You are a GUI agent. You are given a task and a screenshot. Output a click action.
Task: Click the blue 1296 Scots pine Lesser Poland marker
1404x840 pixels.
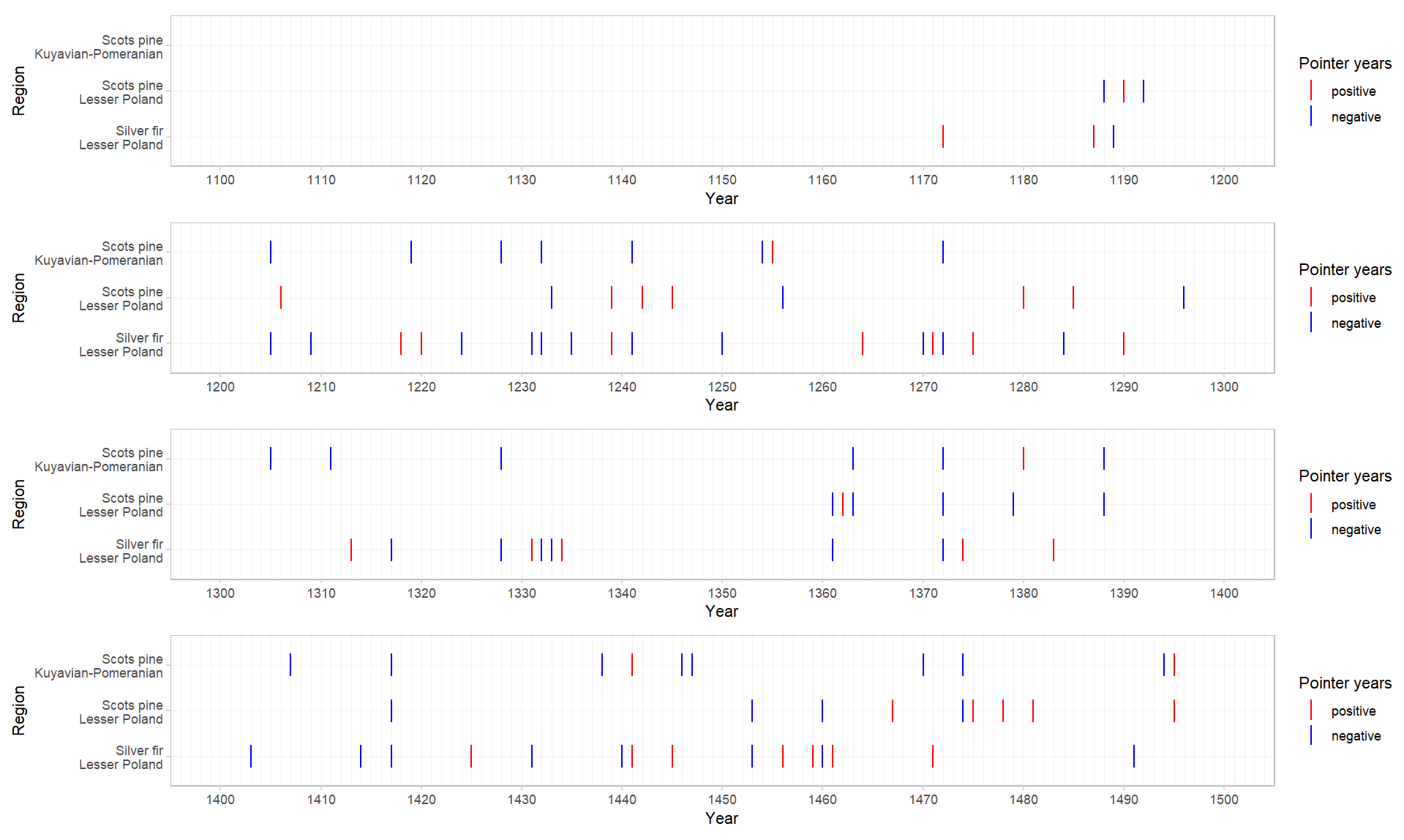1183,298
